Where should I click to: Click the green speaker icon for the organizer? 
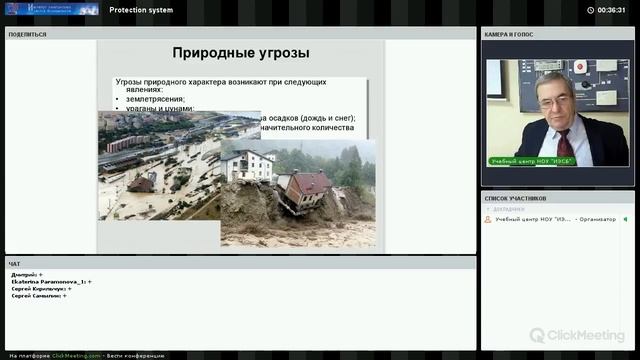[625, 219]
